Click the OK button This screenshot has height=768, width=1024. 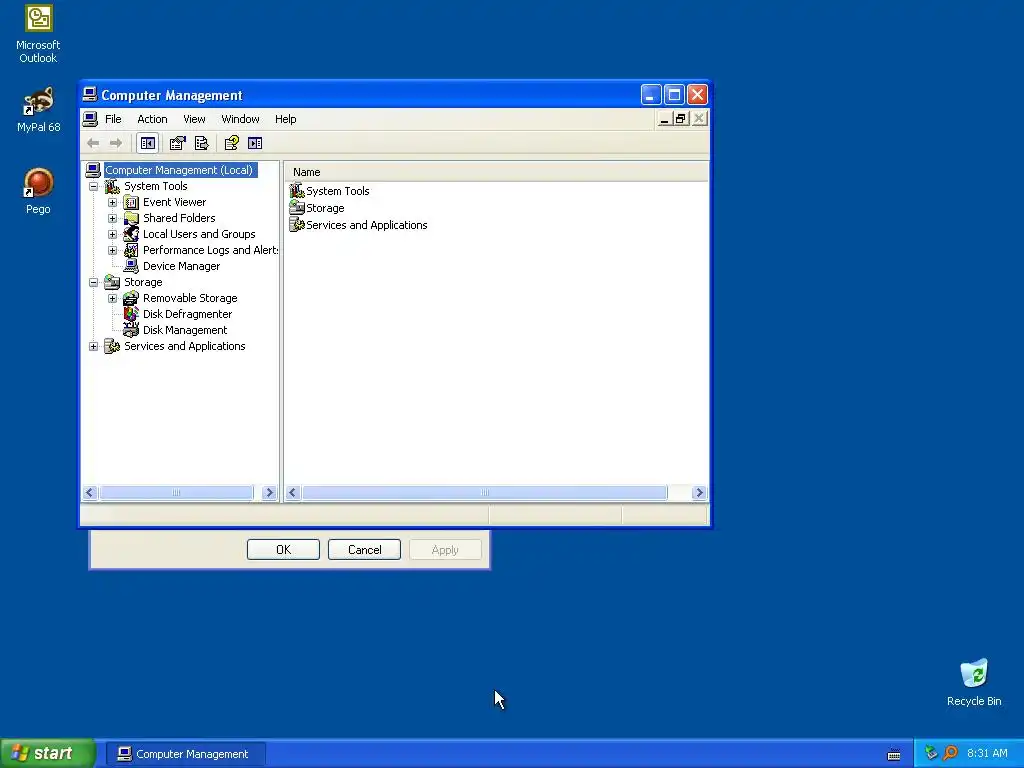pyautogui.click(x=283, y=550)
